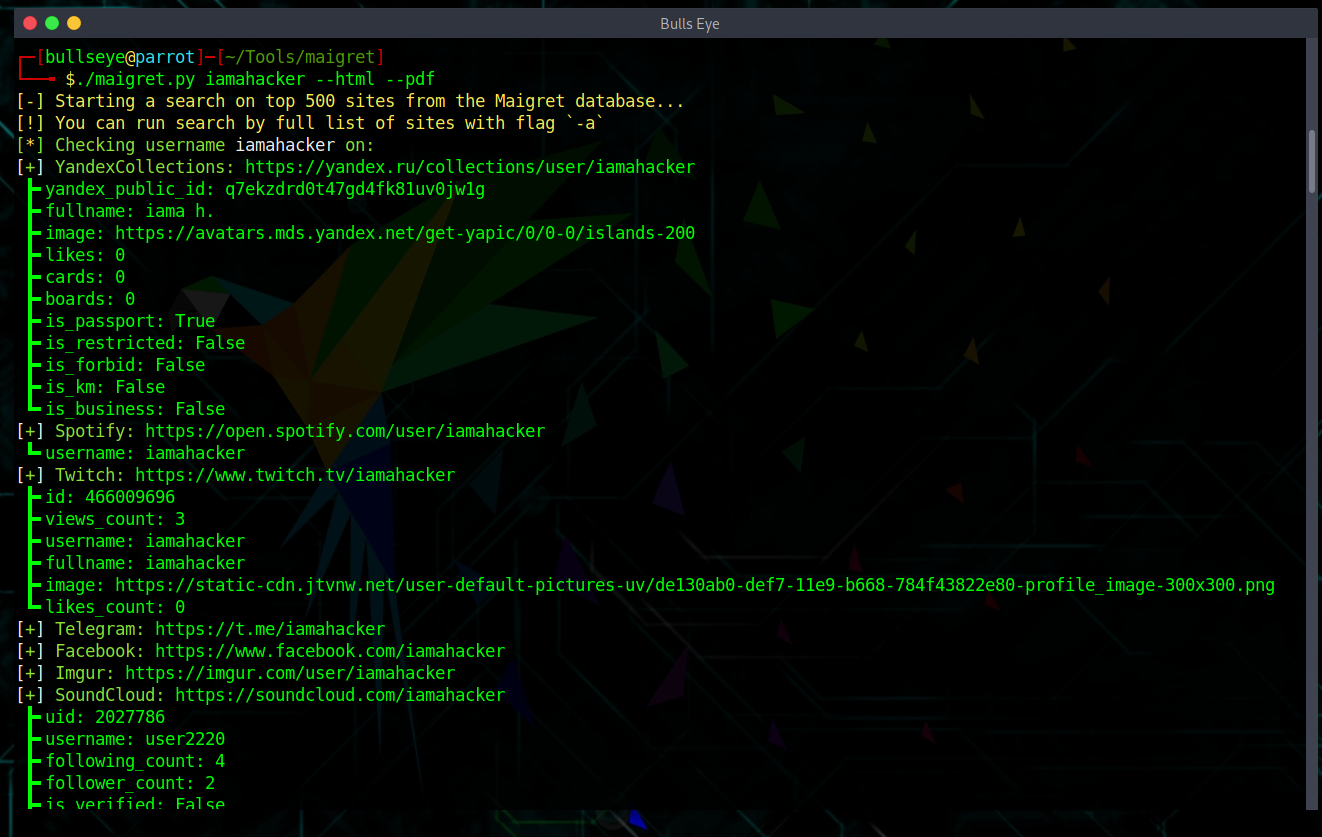
Task: Click the 'likes: 0' line under YandexCollections
Action: [x=85, y=255]
